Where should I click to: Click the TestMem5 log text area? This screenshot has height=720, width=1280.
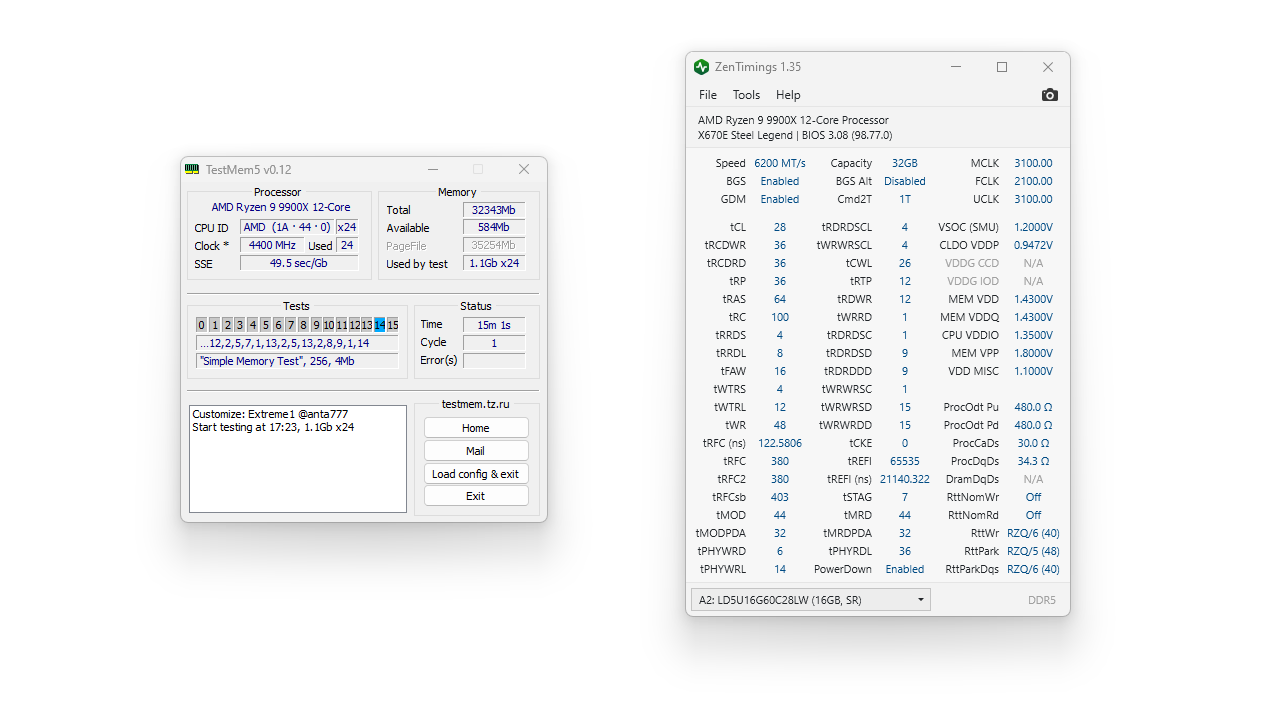point(298,459)
